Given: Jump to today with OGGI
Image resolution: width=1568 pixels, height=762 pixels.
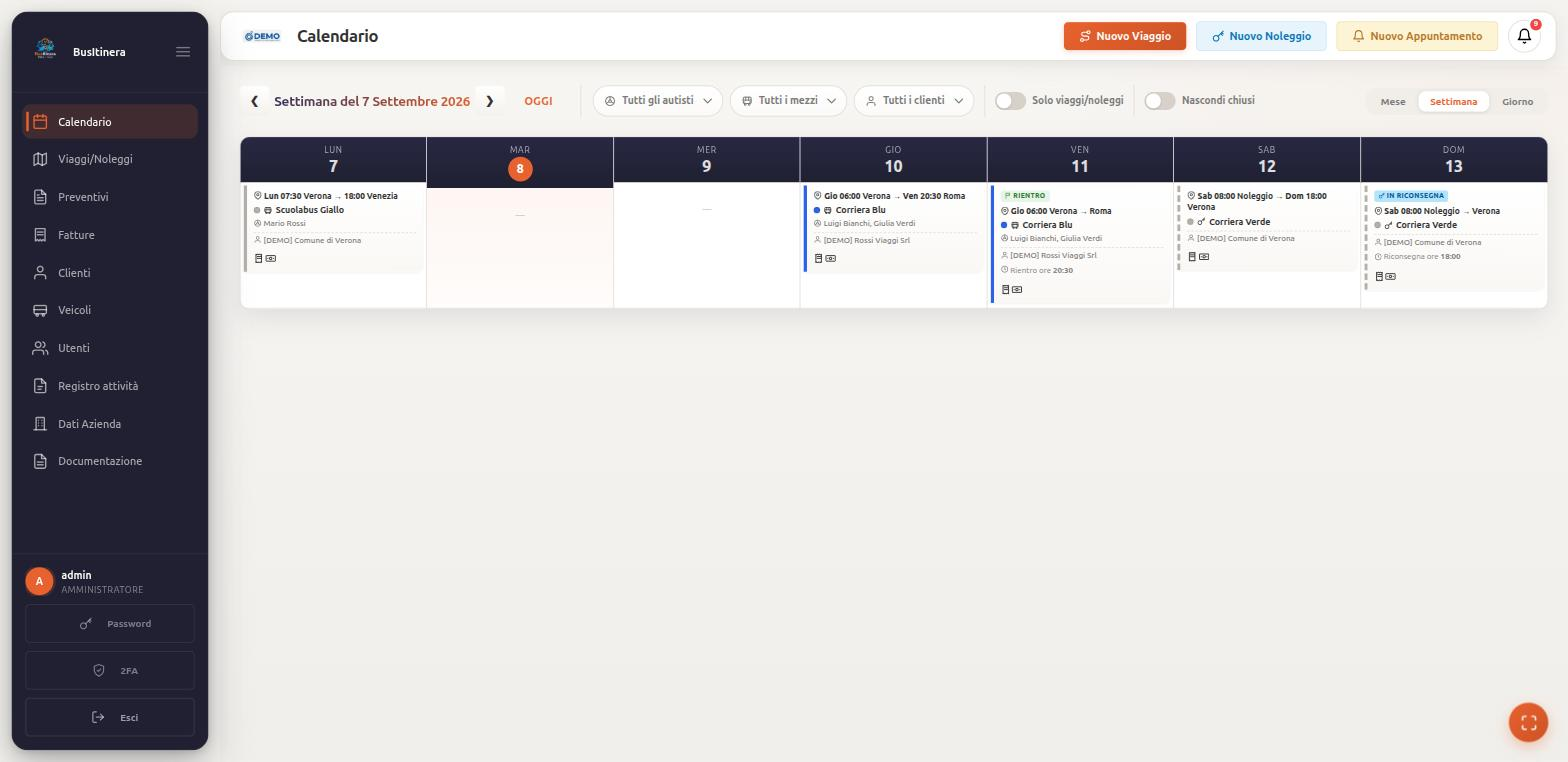Looking at the screenshot, I should coord(538,101).
